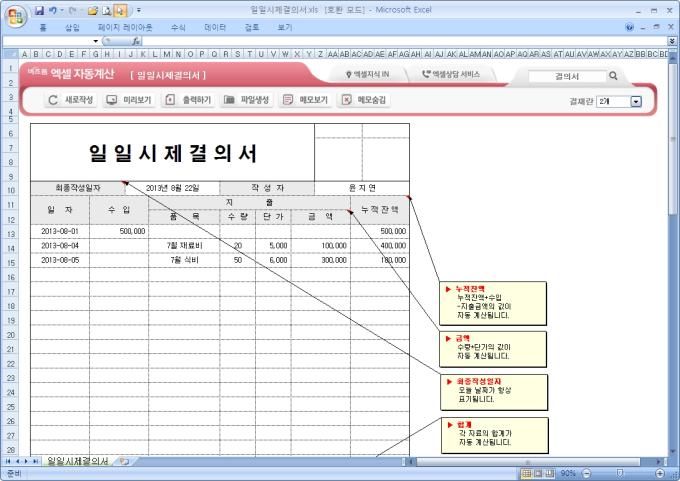Save the workbook with the floppy disk icon
The image size is (680, 481).
click(x=39, y=10)
